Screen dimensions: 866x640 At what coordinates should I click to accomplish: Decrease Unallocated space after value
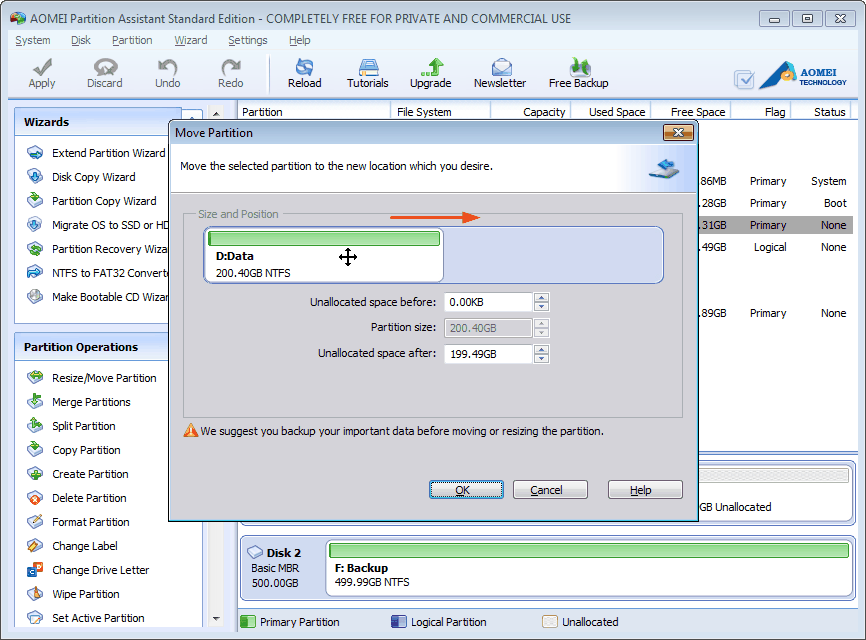(542, 358)
